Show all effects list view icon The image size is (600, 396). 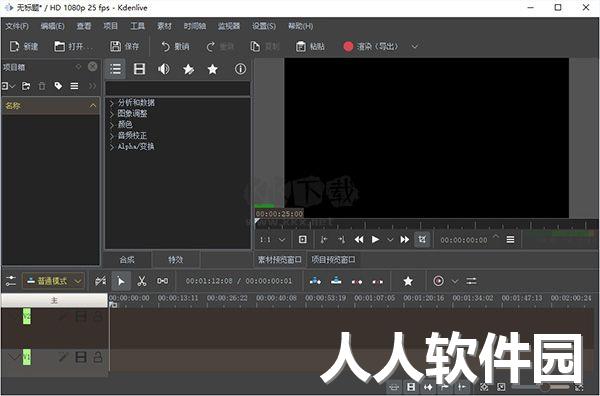click(115, 69)
